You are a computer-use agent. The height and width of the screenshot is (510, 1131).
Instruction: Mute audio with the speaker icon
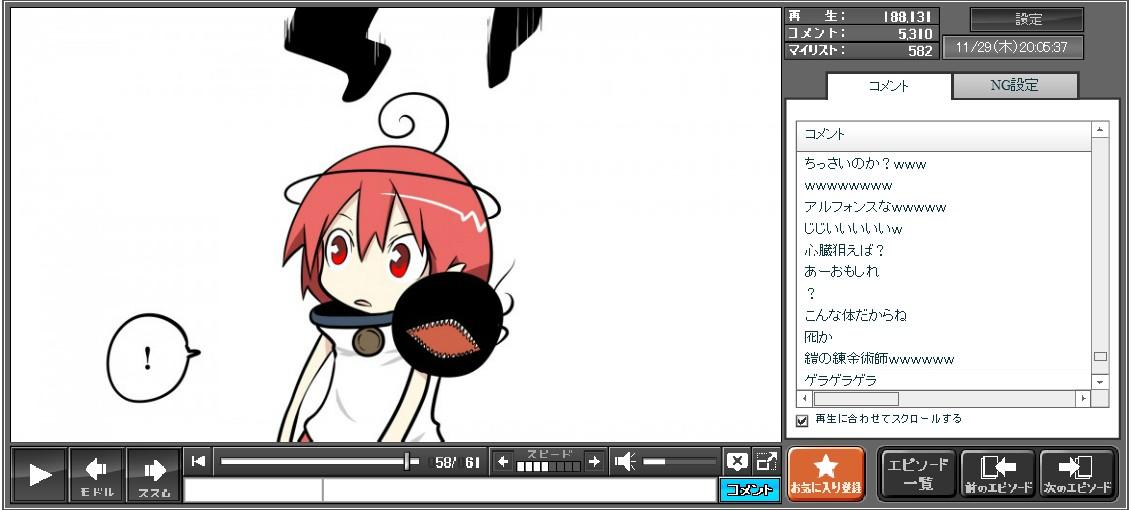[x=625, y=461]
